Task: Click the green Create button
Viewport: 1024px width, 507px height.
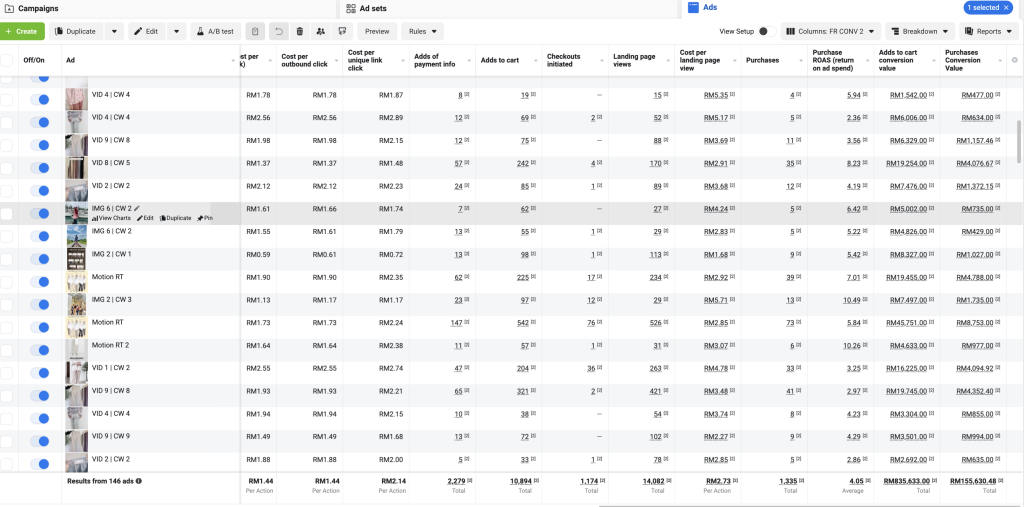Action: coord(22,31)
